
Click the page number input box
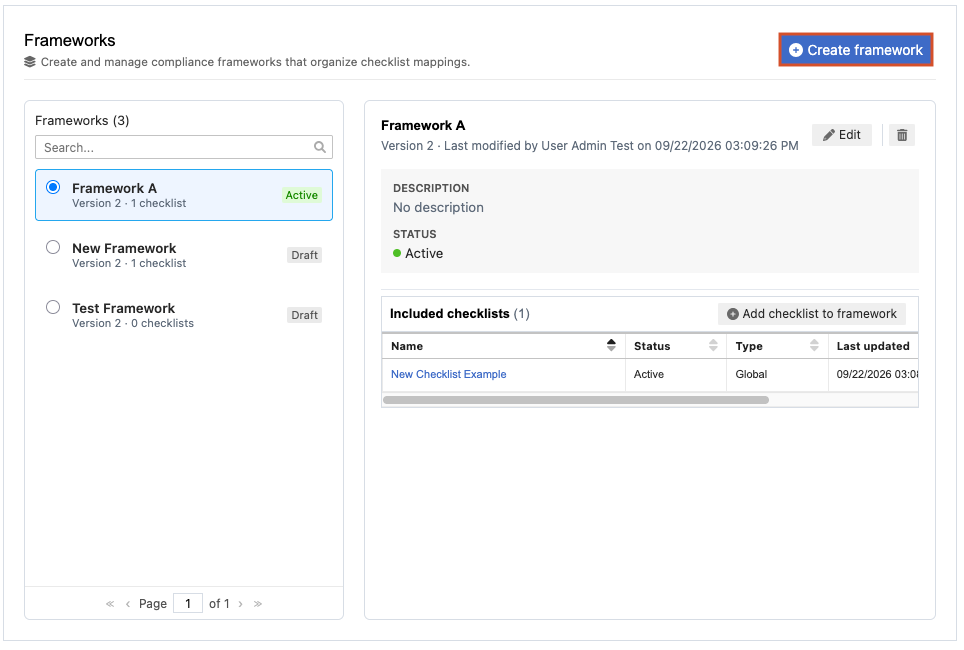188,604
